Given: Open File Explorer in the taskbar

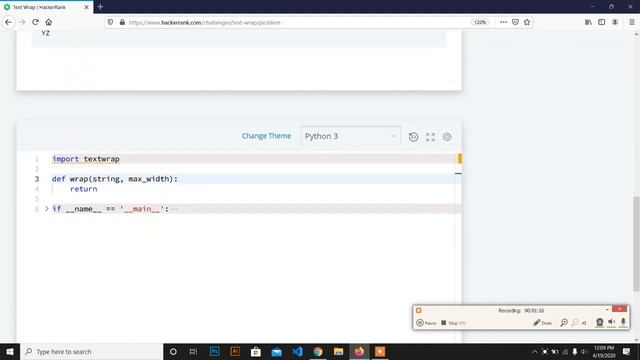Looking at the screenshot, I should click(338, 351).
